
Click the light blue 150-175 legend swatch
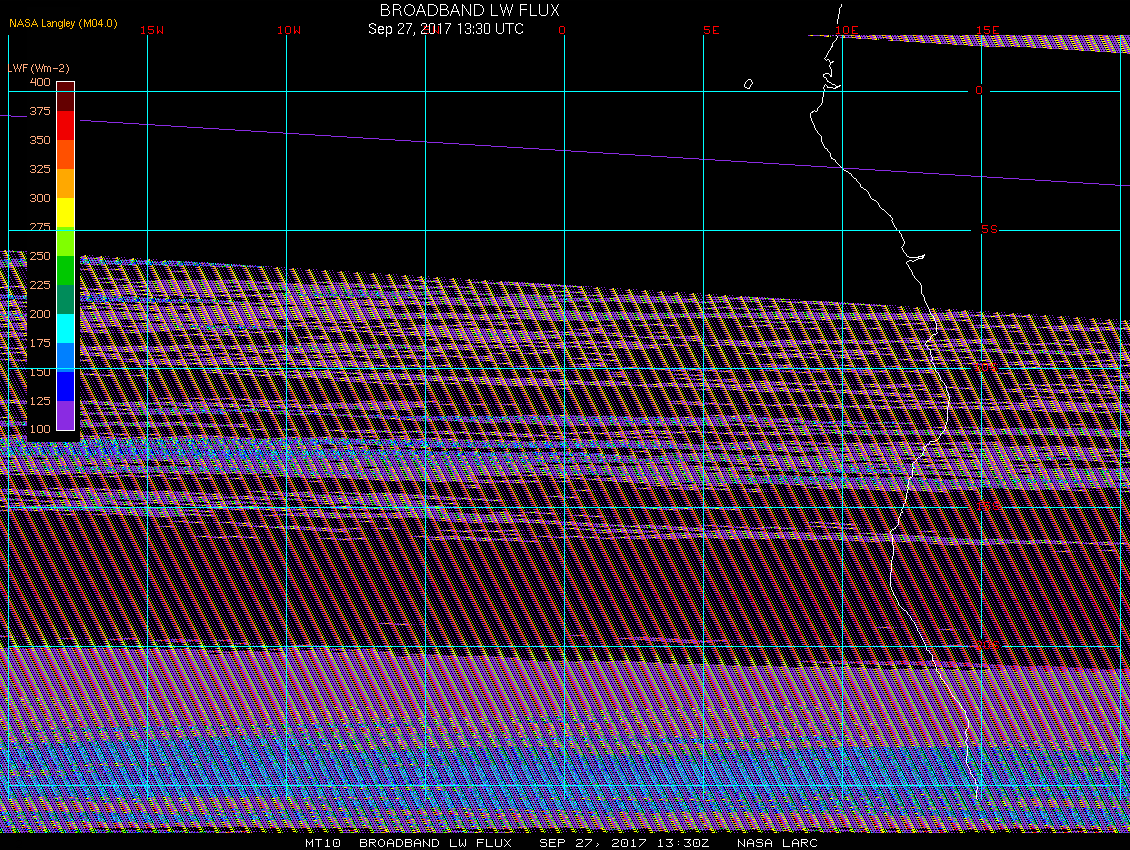(66, 357)
